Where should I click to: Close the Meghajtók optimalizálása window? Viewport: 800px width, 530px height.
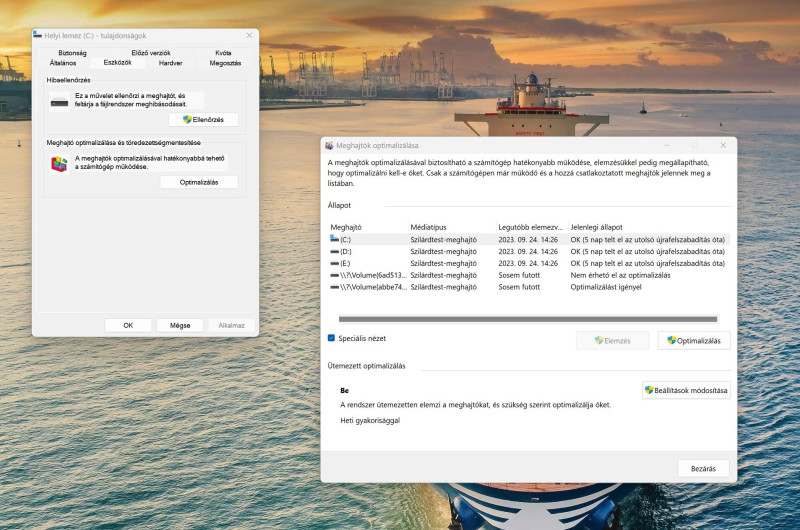tap(723, 145)
